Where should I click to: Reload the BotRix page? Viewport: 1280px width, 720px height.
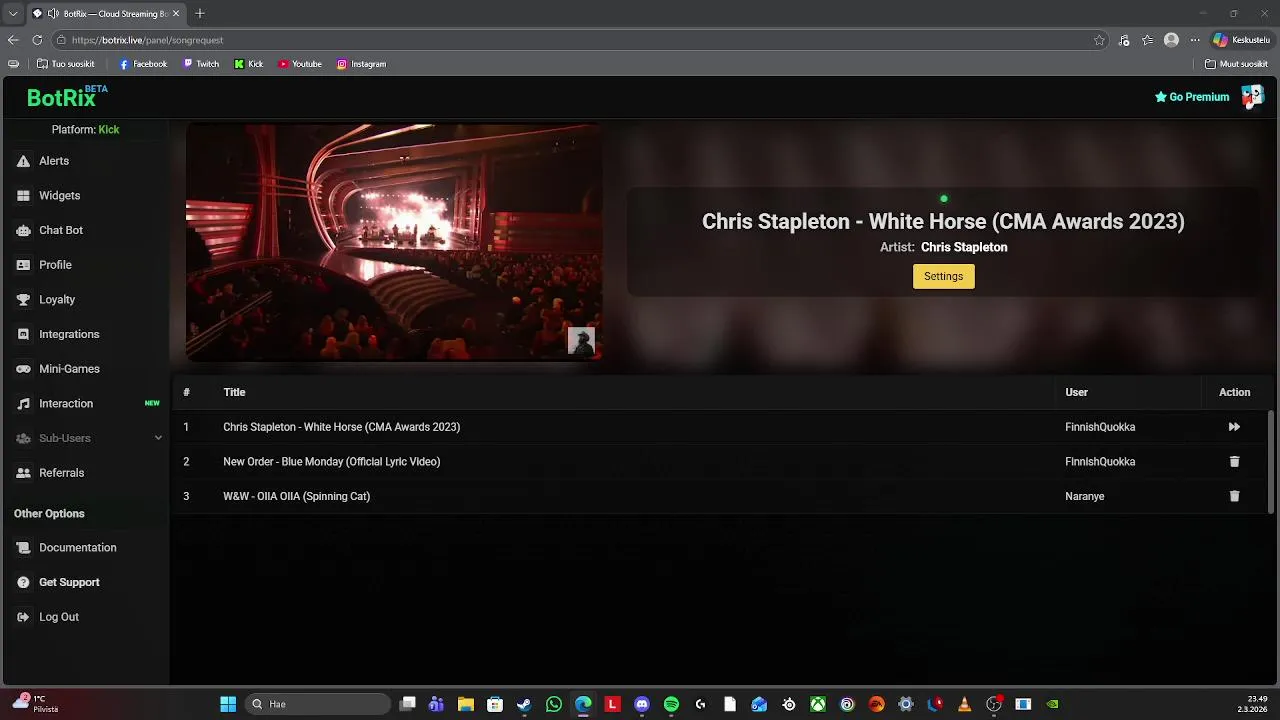[37, 40]
